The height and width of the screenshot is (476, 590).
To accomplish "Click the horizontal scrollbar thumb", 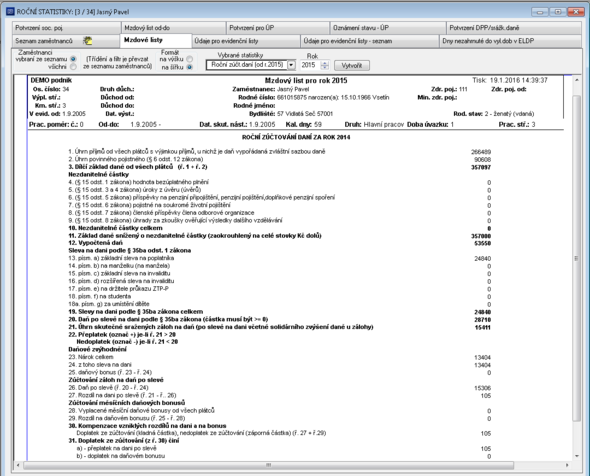I will tap(268, 465).
